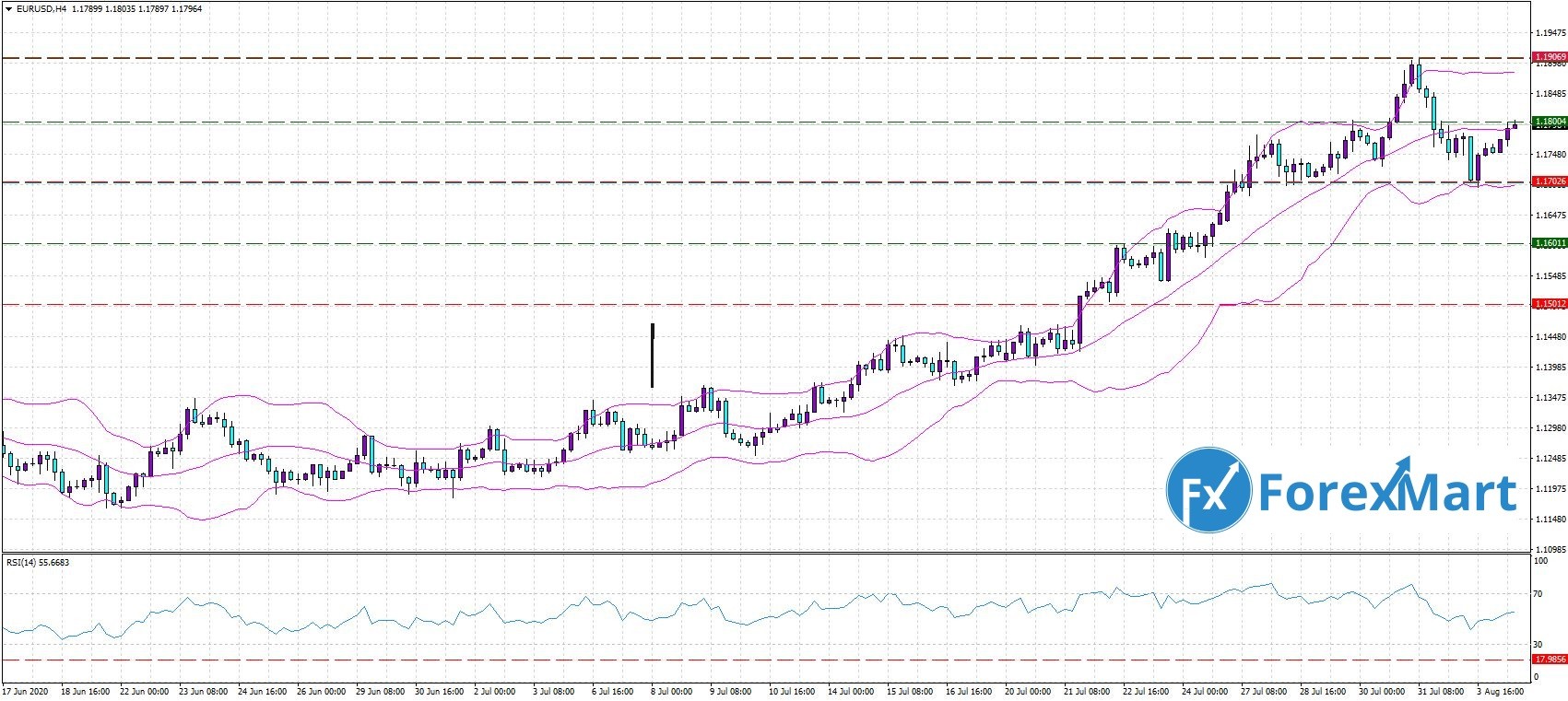Screen dimensions: 1568x701
Task: Click the 1.19475 value on price axis
Action: [1550, 33]
